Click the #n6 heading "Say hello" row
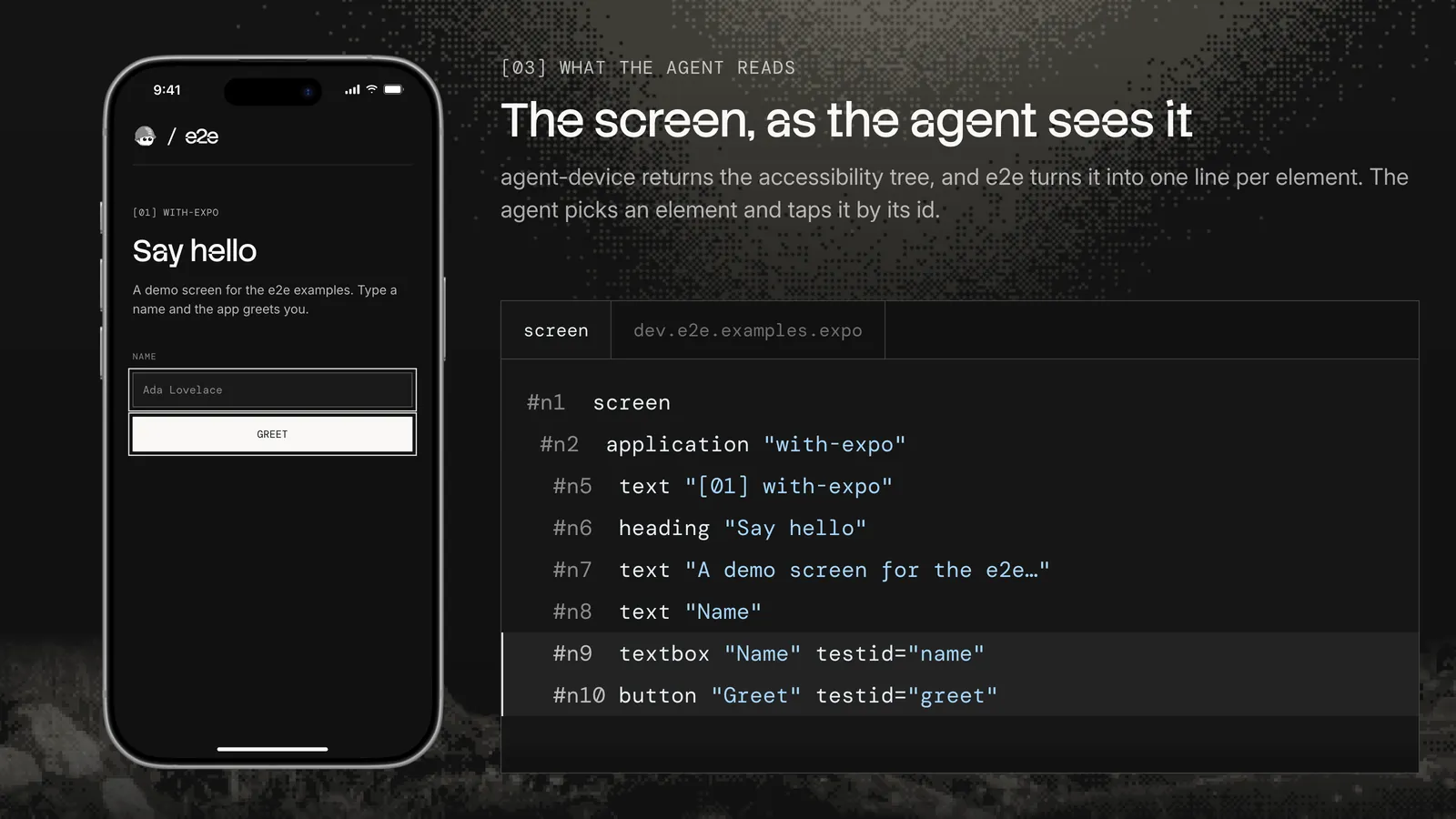Screen dimensions: 1456x819 960,528
